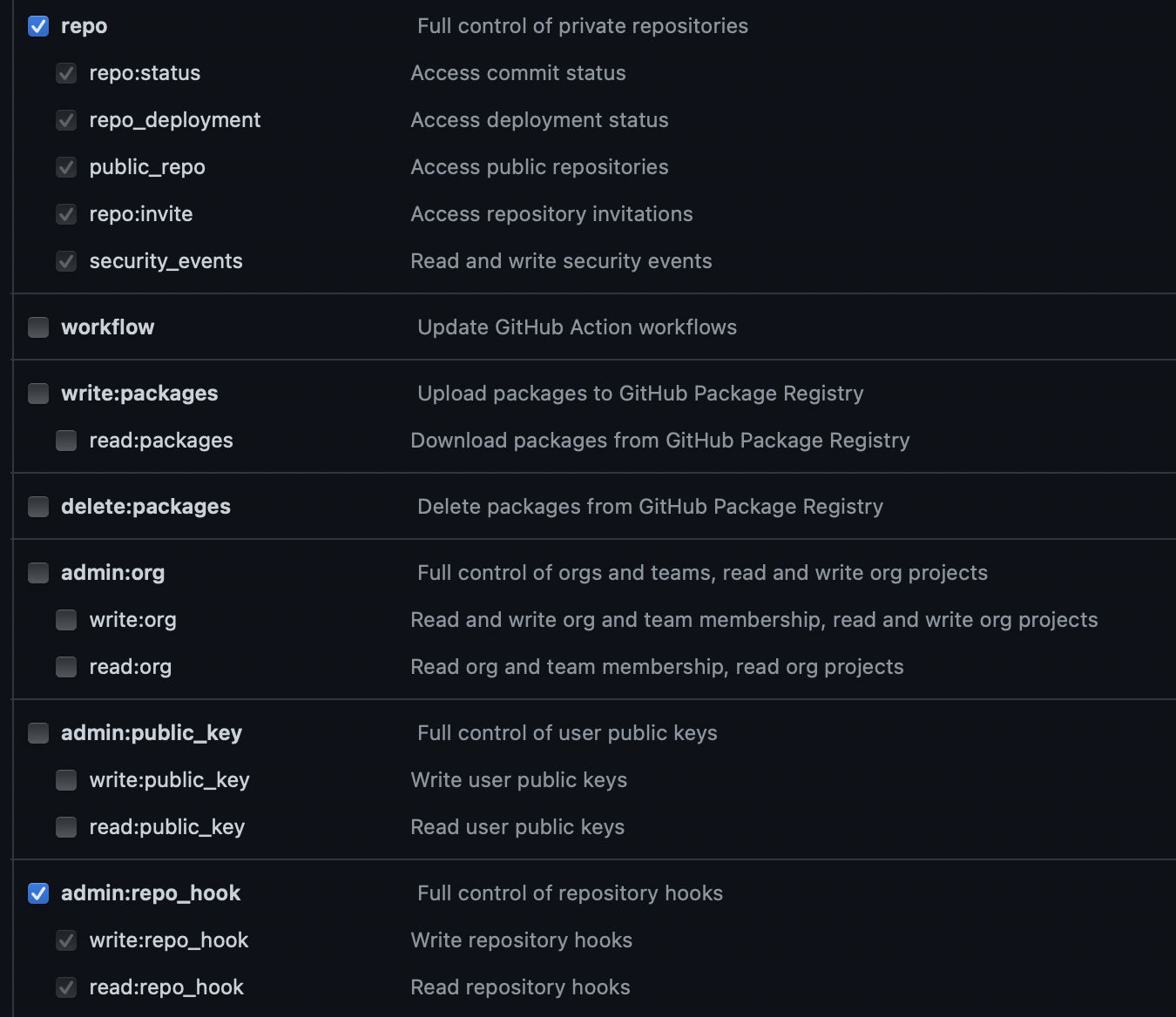1176x1017 pixels.
Task: Uncheck the admin:repo_hook checkbox
Action: point(38,893)
